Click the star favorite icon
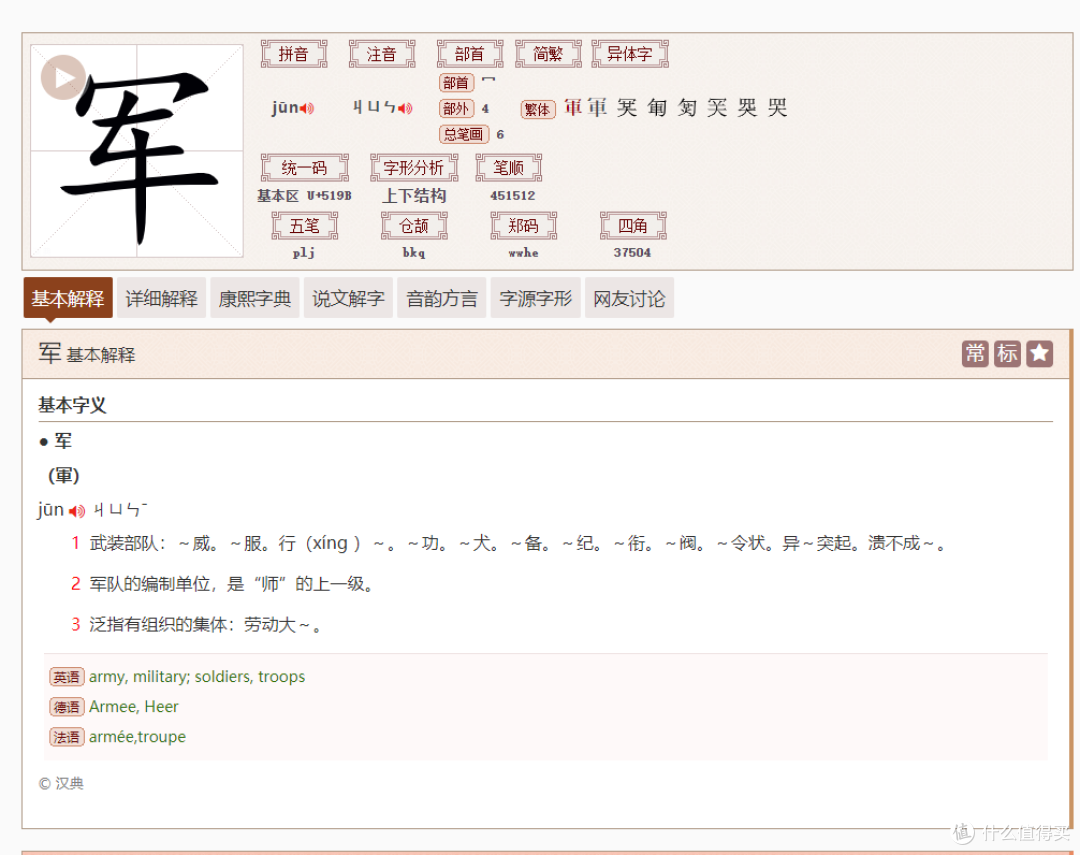Screen dimensions: 1080x855 (x=1039, y=353)
